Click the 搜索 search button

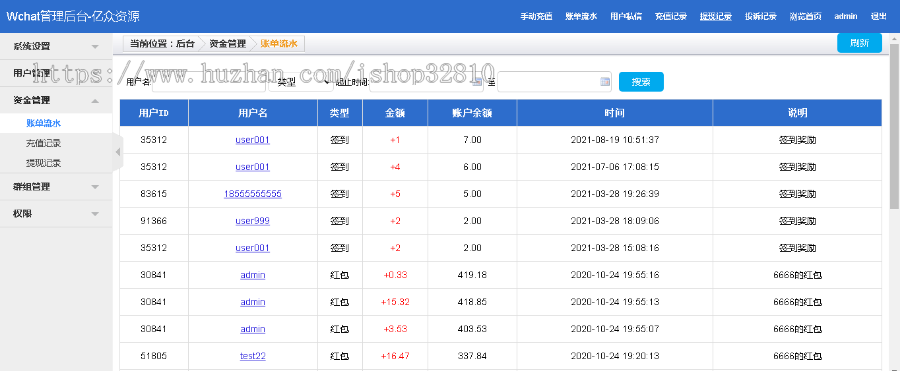[641, 82]
